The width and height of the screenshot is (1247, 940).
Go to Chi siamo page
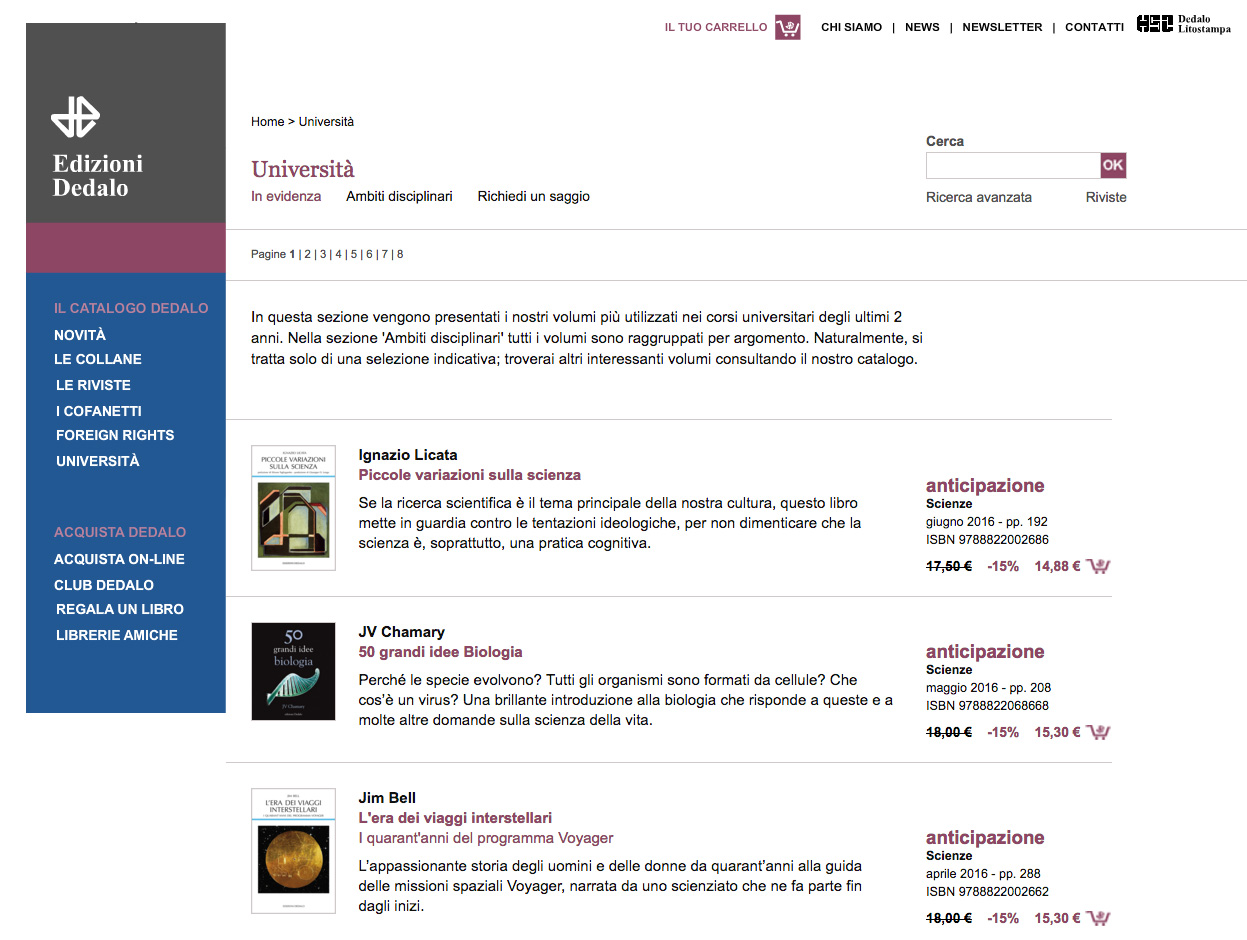[x=852, y=27]
